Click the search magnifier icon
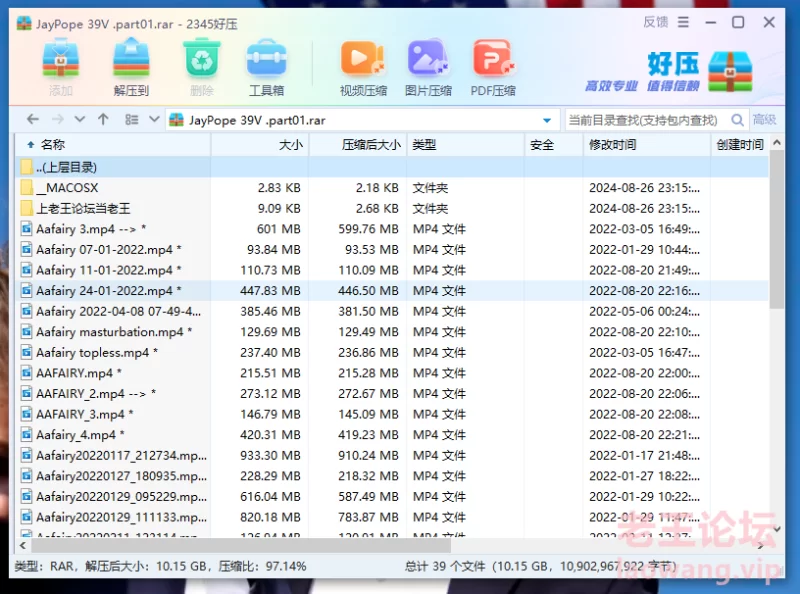This screenshot has width=800, height=594. click(x=738, y=120)
